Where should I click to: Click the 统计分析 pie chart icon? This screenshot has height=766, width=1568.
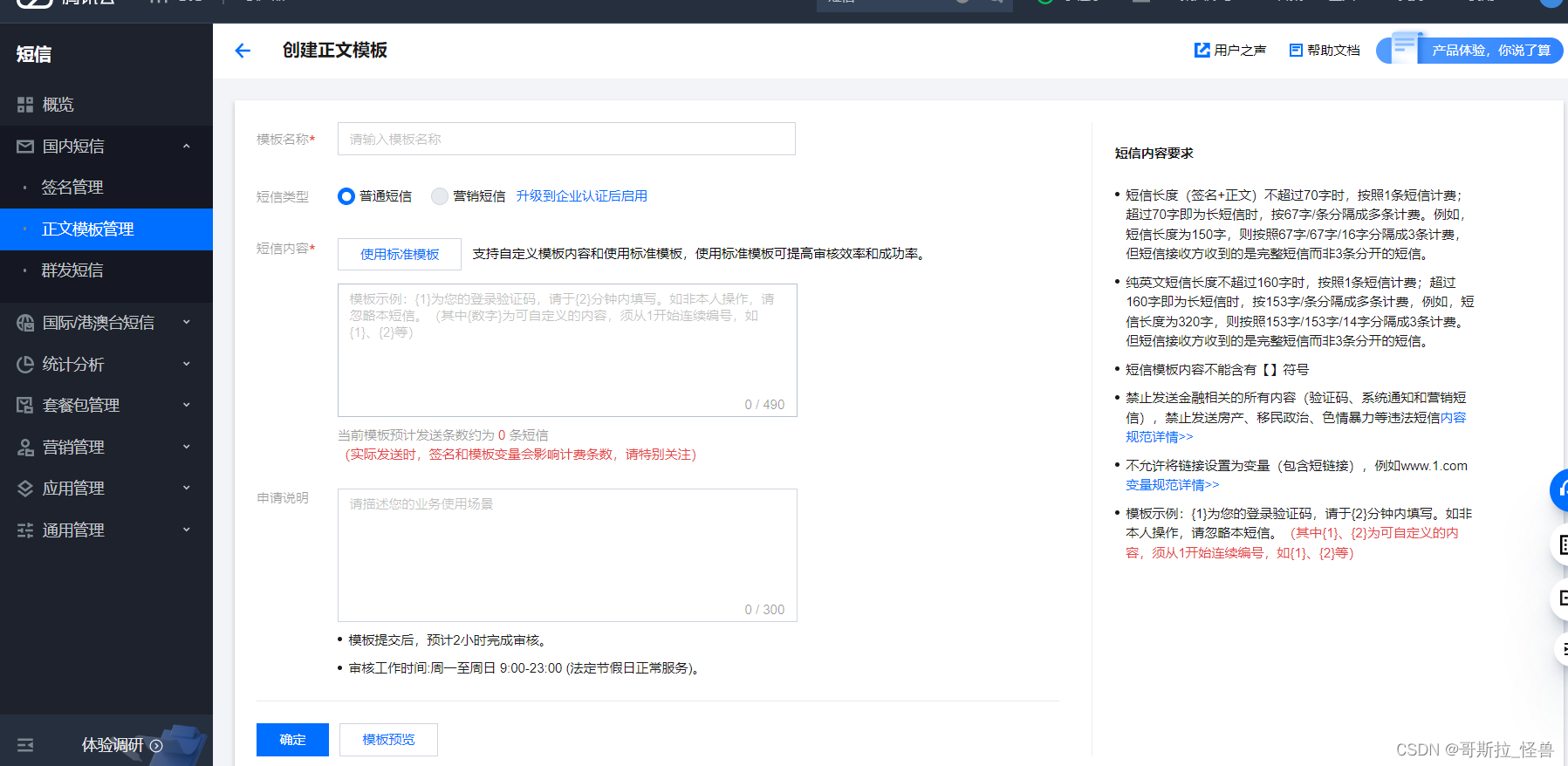(25, 365)
